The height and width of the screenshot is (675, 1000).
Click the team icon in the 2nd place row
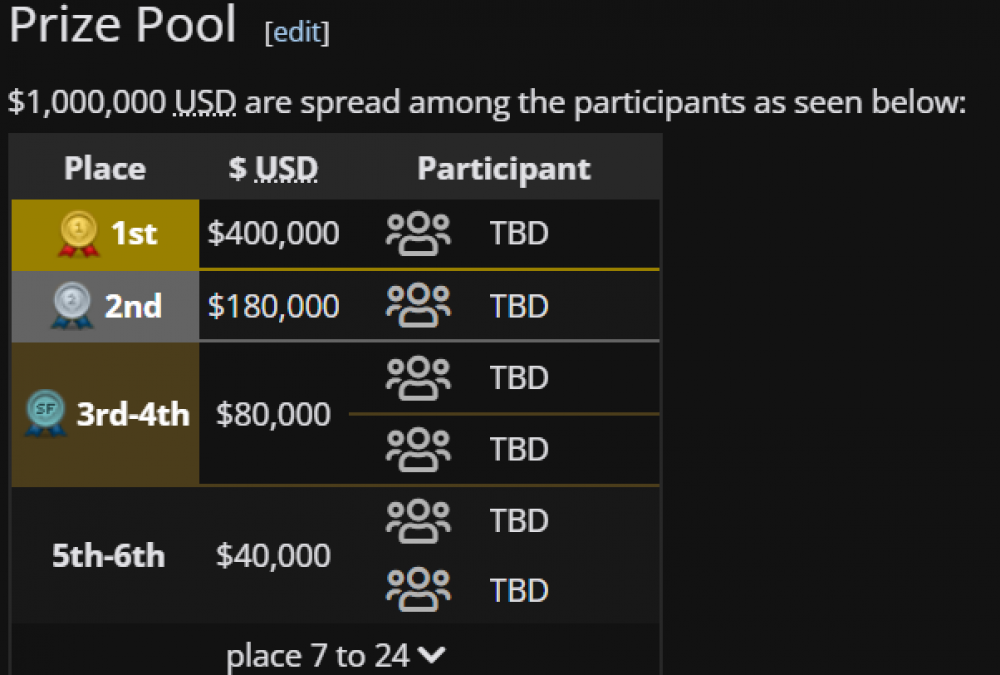point(418,306)
